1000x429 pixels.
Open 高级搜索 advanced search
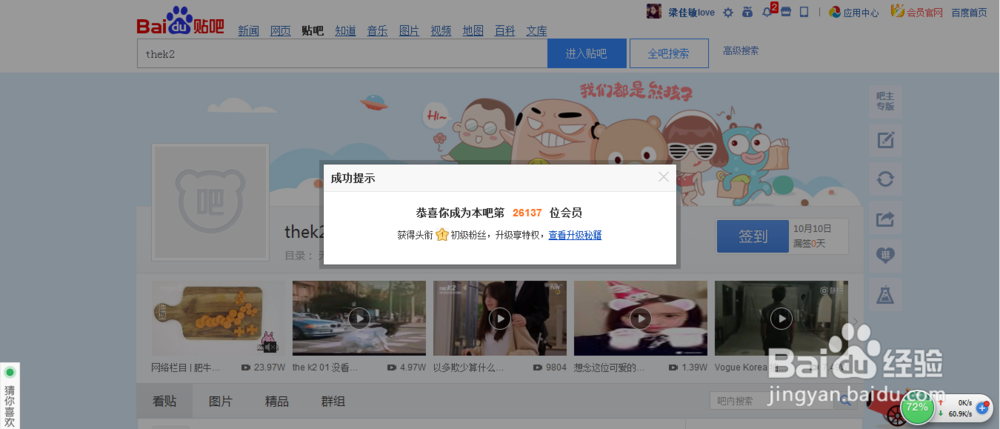click(740, 51)
